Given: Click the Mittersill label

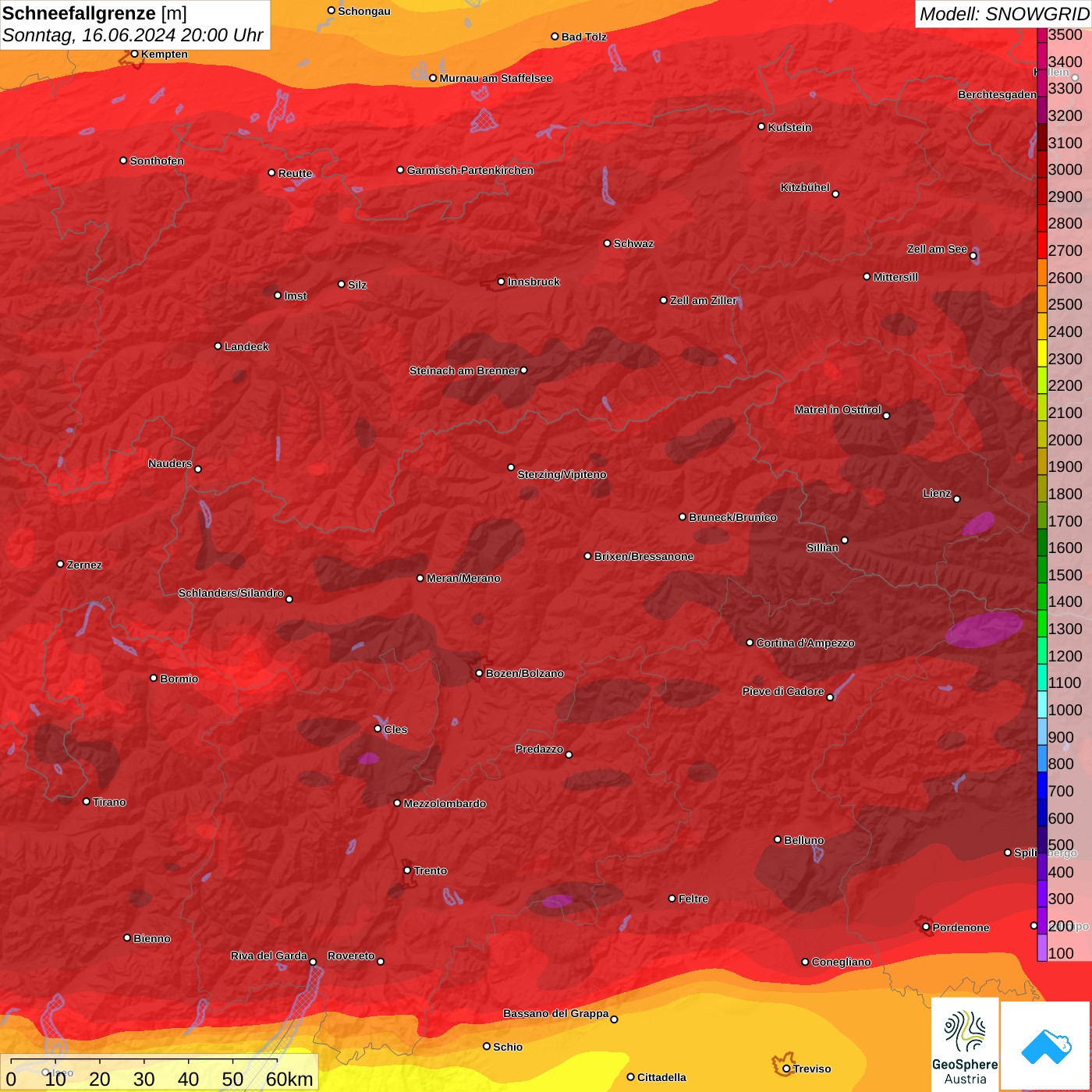Looking at the screenshot, I should tap(895, 277).
